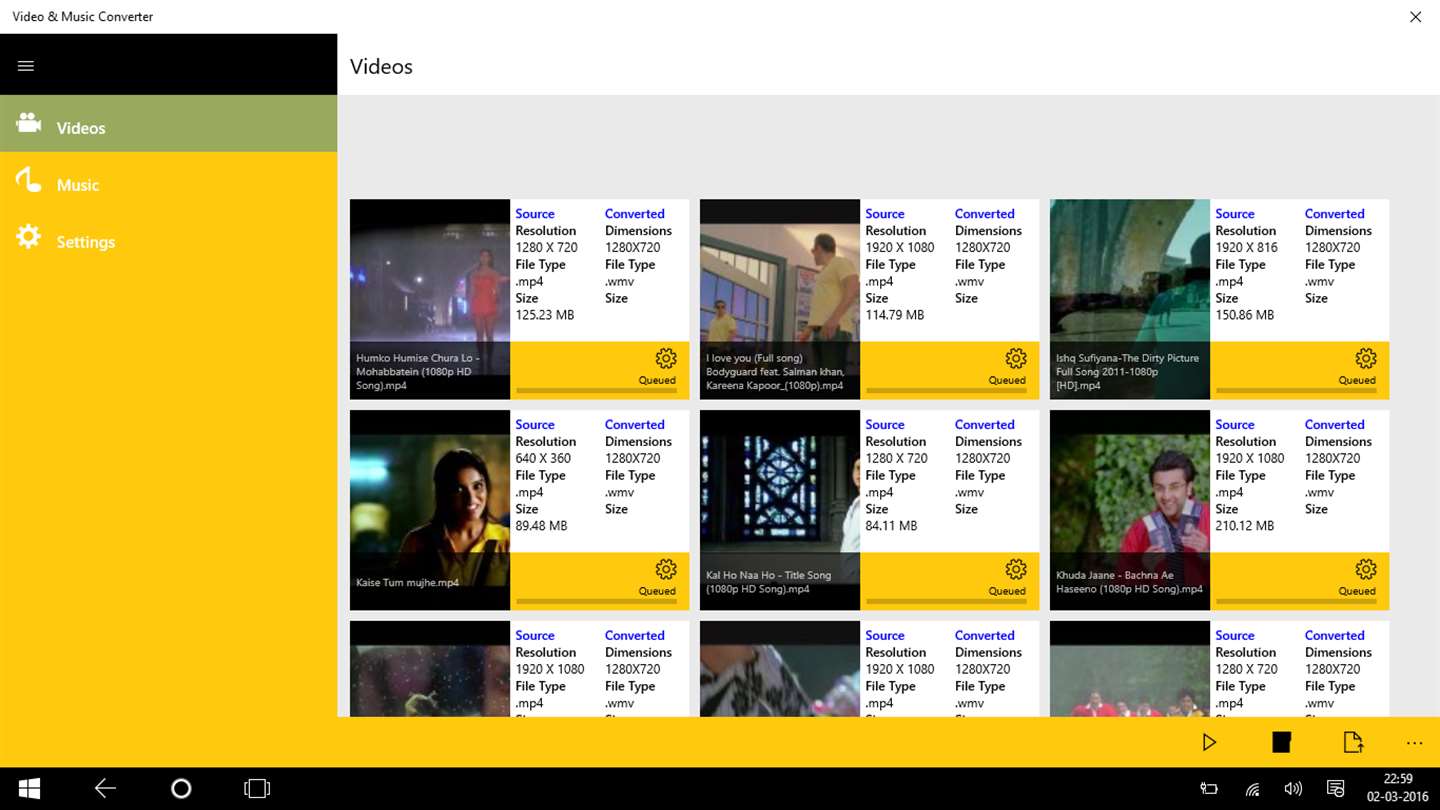Open settings gear for Ishq Sufiyana video

(x=1366, y=358)
